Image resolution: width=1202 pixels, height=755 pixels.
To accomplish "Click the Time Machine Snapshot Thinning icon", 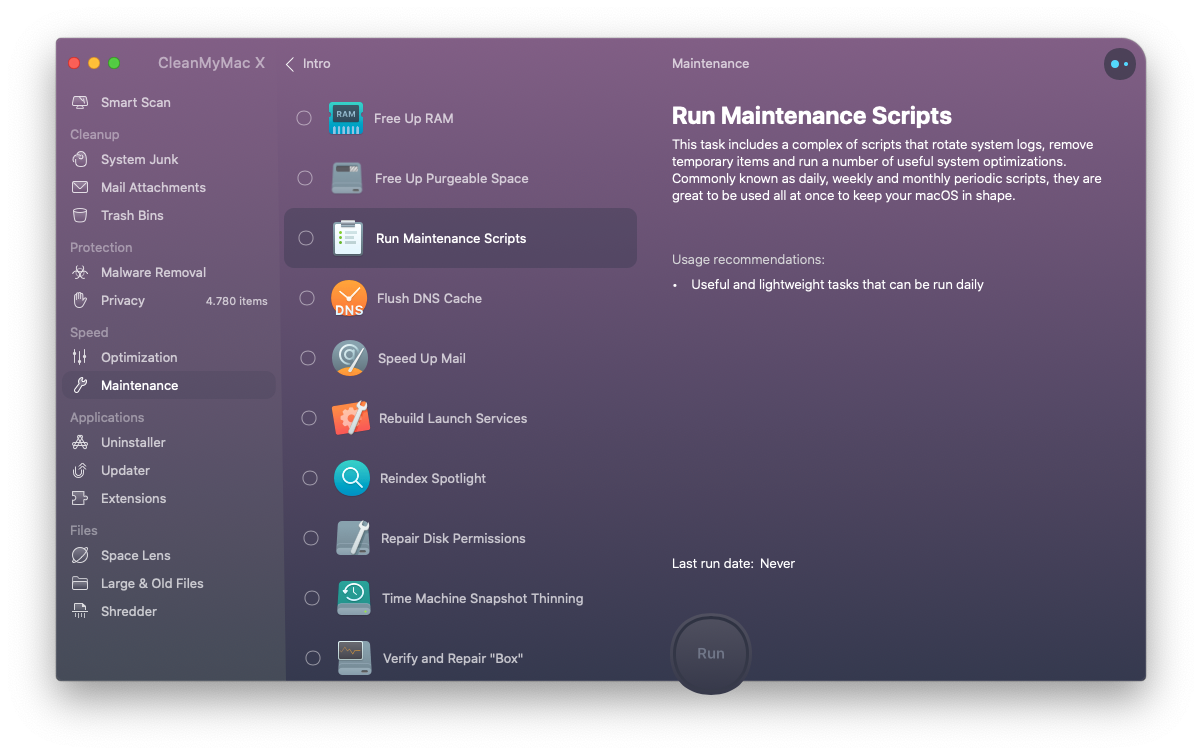I will pos(354,598).
